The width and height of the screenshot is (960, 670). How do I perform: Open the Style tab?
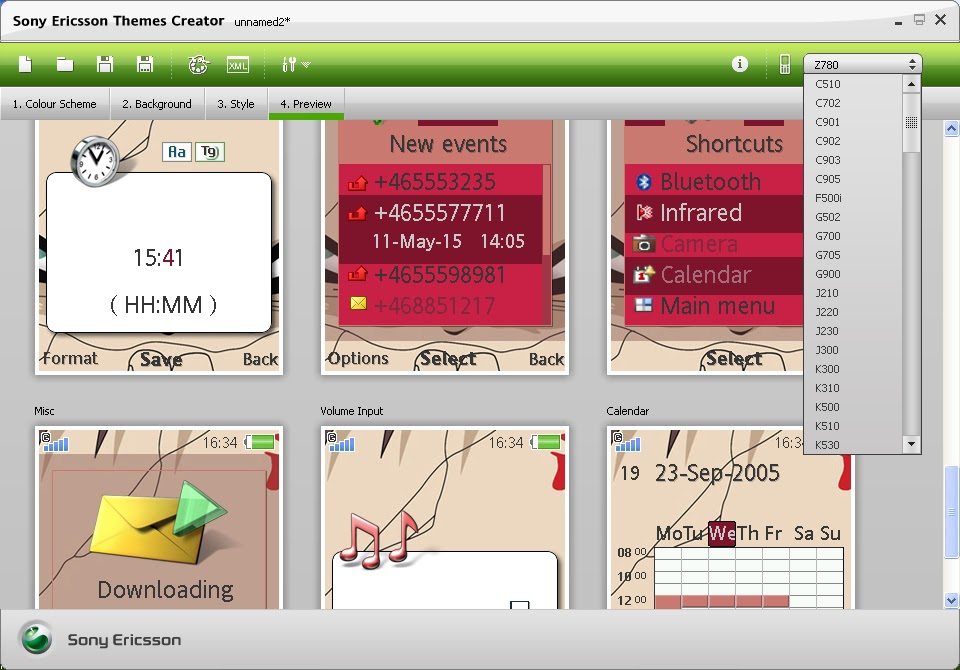tap(236, 104)
